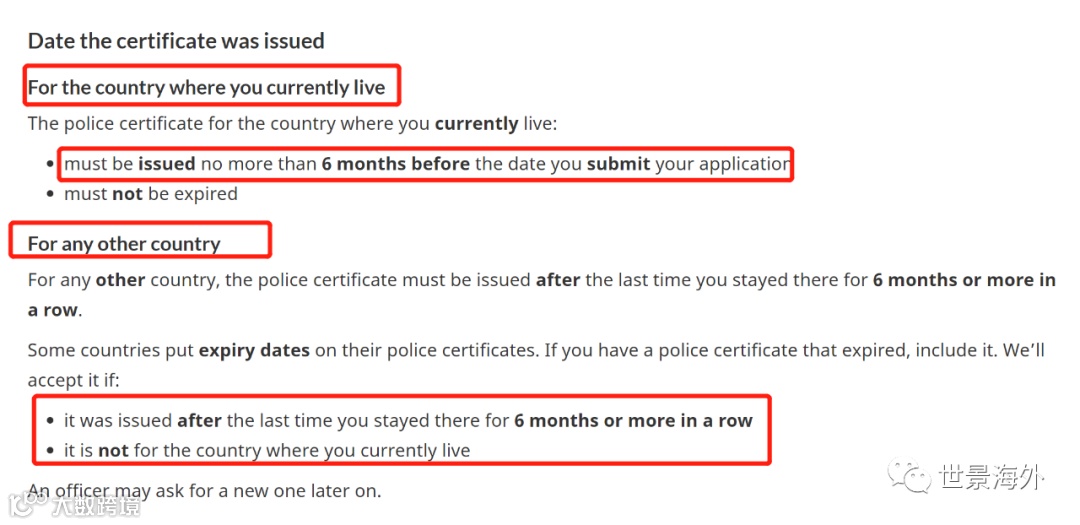Click bullet 'must be issued no more than 6 months'

[427, 164]
